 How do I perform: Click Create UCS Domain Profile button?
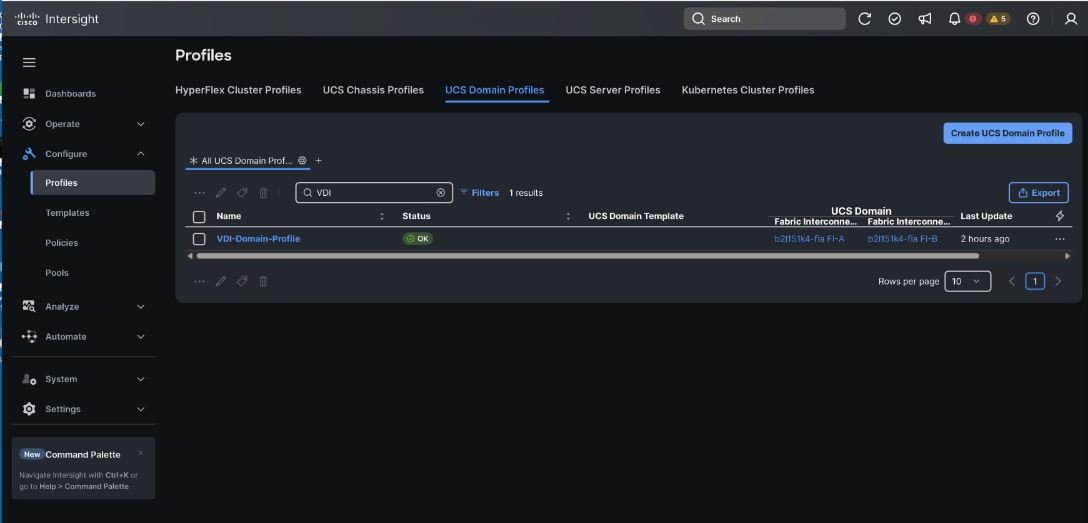tap(1008, 133)
